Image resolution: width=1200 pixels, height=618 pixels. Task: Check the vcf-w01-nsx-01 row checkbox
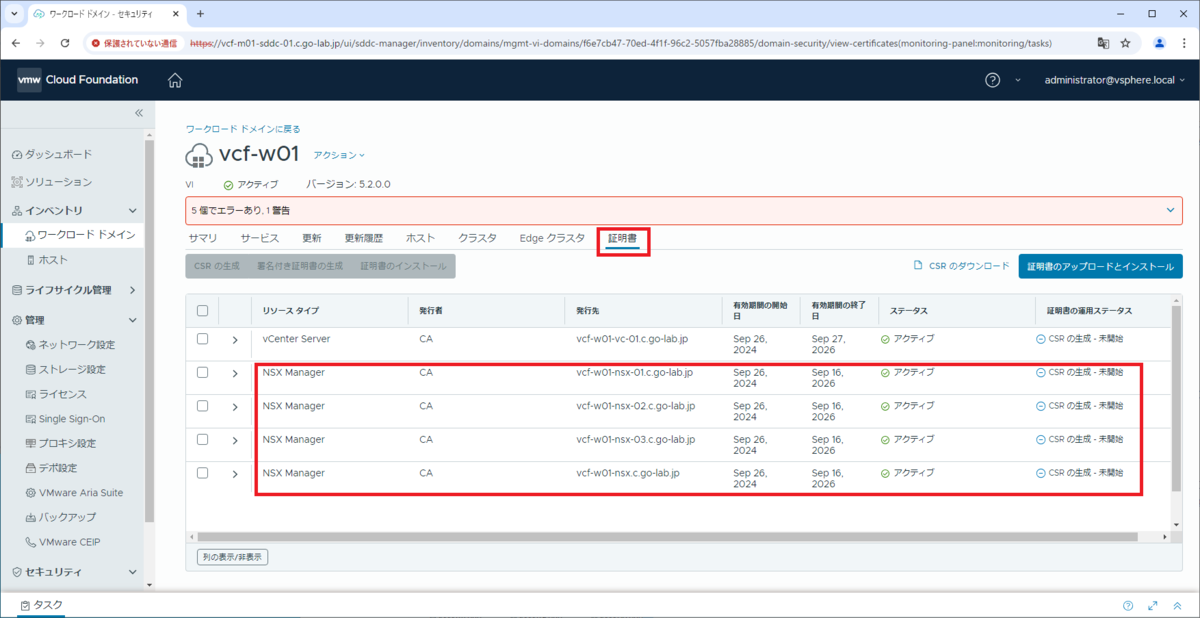[202, 372]
